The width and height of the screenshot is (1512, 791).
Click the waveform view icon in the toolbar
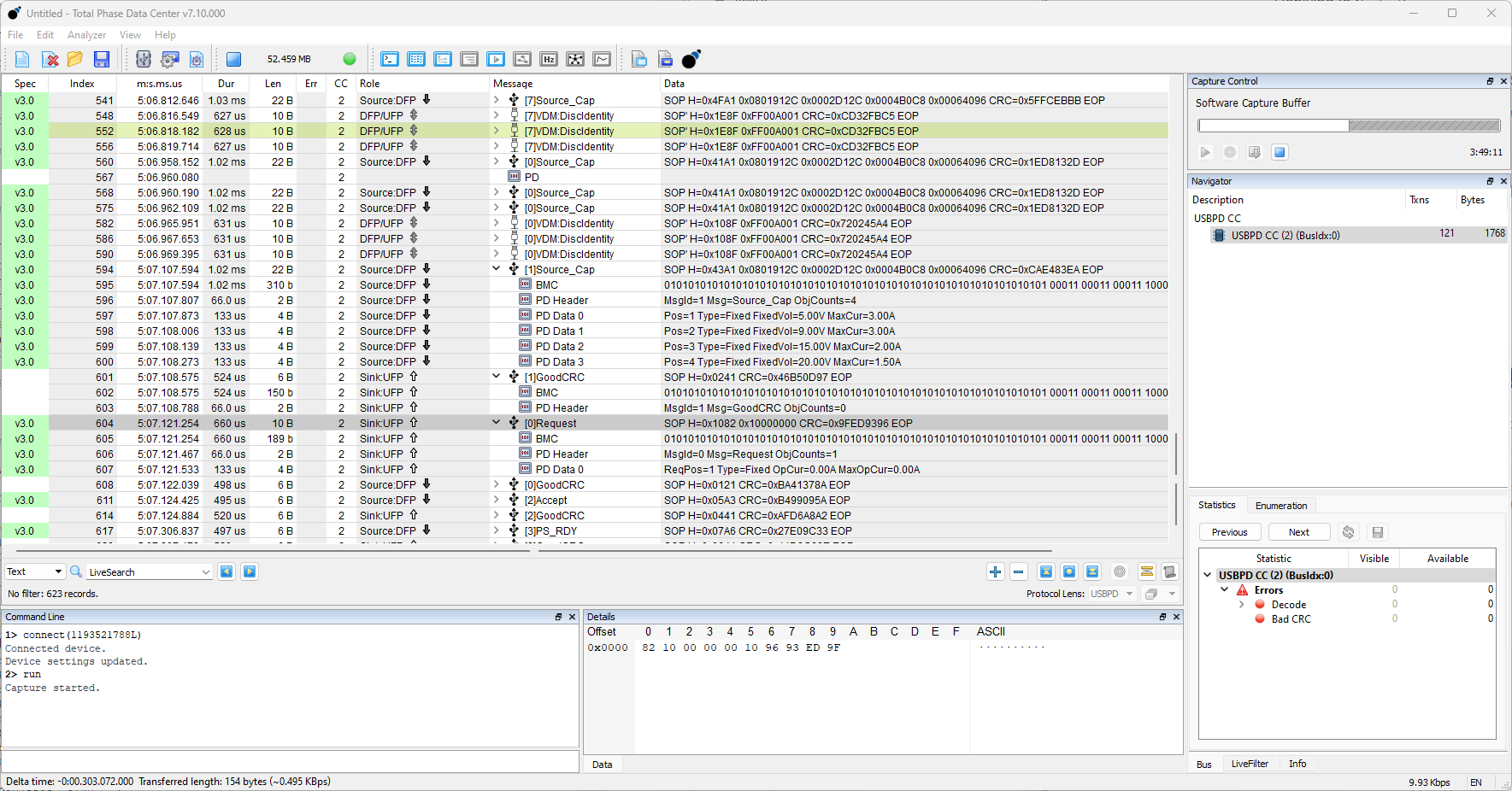603,59
